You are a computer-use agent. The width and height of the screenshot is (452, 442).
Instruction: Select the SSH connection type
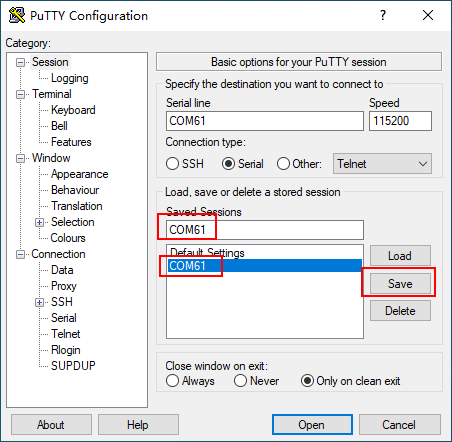pos(185,164)
